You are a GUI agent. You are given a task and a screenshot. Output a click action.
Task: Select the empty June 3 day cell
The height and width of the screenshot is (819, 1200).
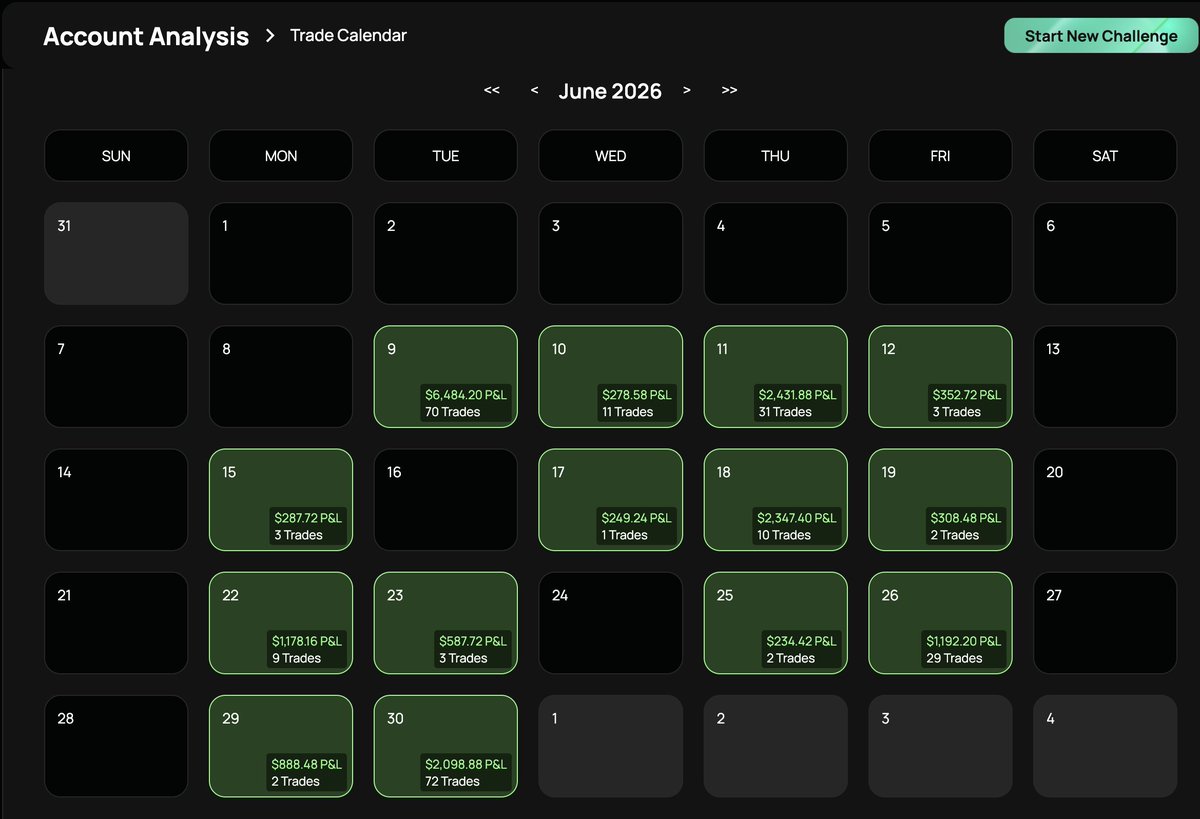(x=611, y=254)
